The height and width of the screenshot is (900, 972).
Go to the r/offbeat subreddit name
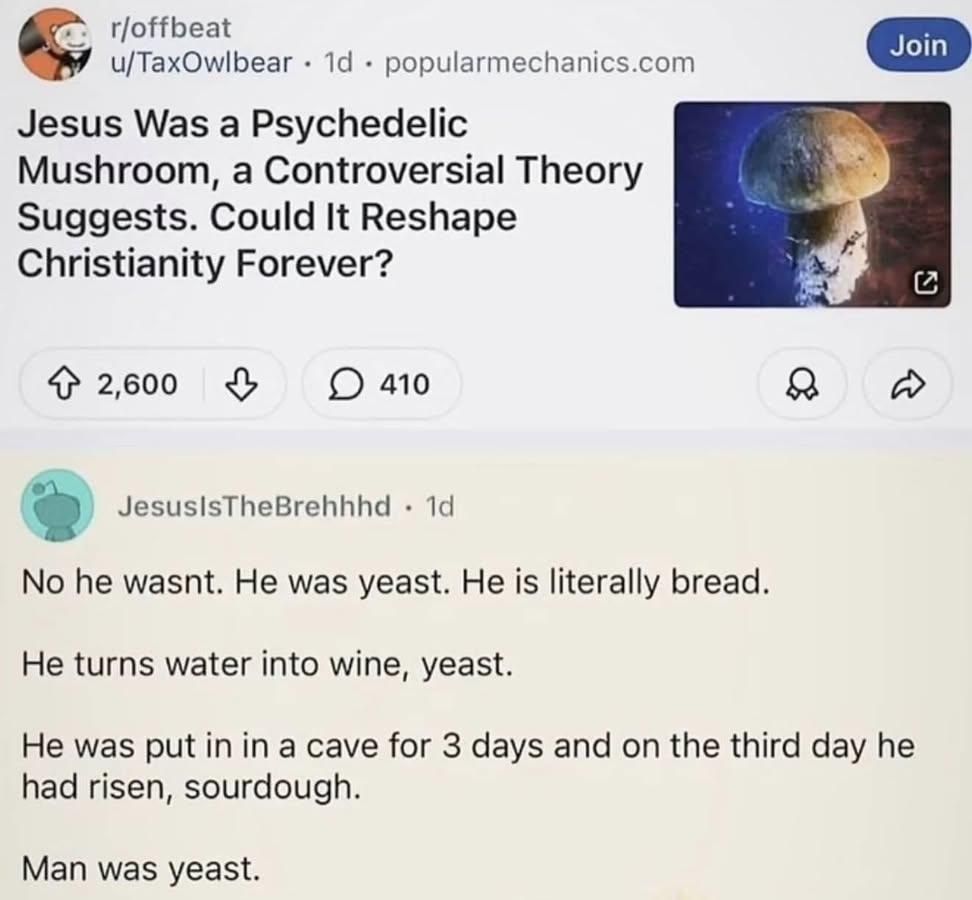click(170, 30)
